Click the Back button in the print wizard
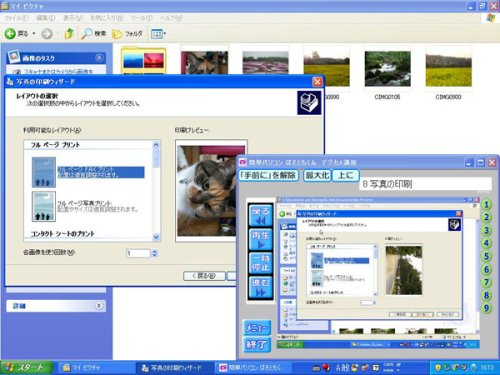The image size is (500, 375). 204,276
